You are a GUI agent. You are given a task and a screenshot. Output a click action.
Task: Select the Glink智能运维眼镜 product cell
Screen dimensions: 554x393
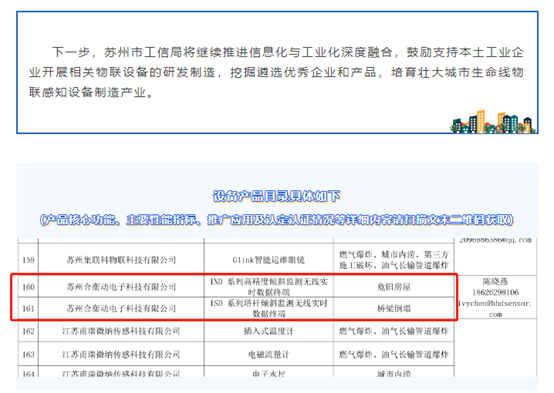pyautogui.click(x=269, y=260)
